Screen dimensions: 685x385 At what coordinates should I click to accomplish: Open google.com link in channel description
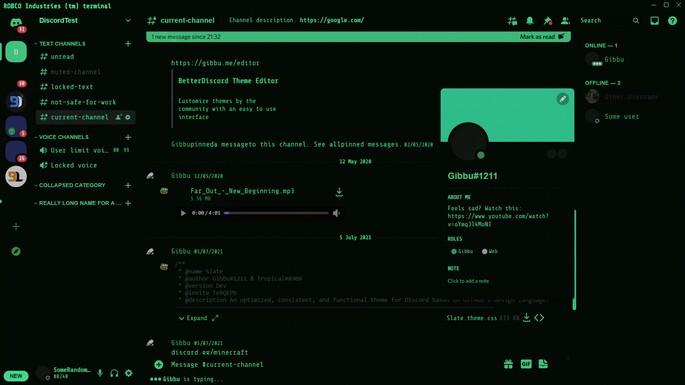pyautogui.click(x=332, y=20)
